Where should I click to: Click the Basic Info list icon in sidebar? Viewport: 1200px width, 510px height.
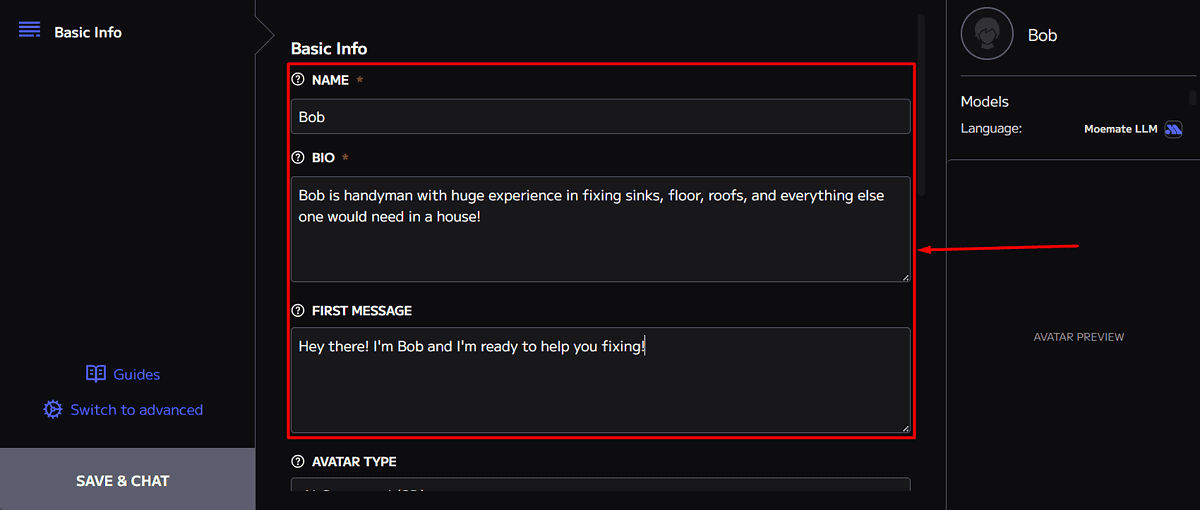pyautogui.click(x=29, y=30)
